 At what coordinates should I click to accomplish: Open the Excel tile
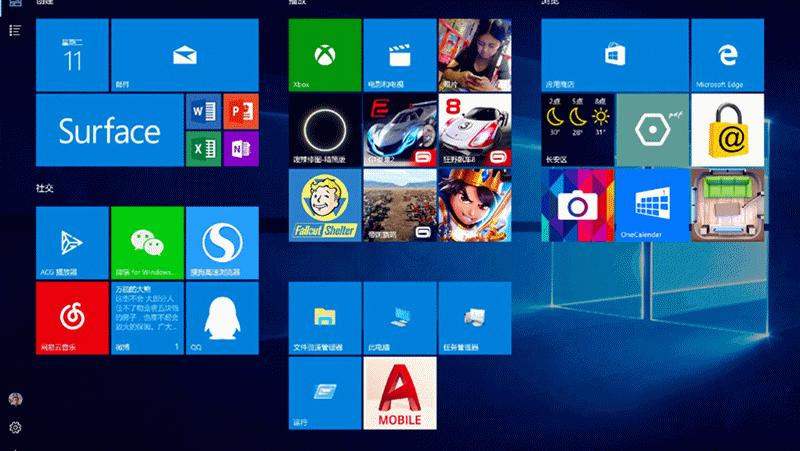tap(202, 149)
